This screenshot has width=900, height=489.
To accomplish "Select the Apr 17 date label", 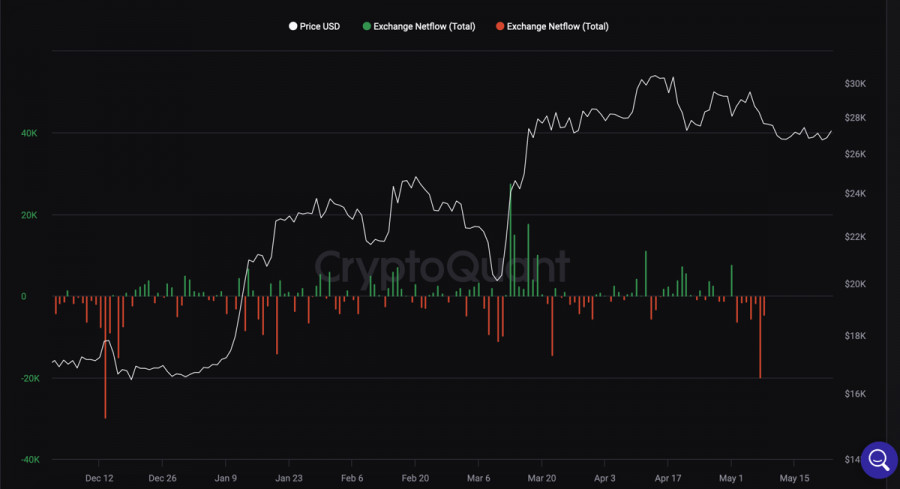I will (x=668, y=478).
